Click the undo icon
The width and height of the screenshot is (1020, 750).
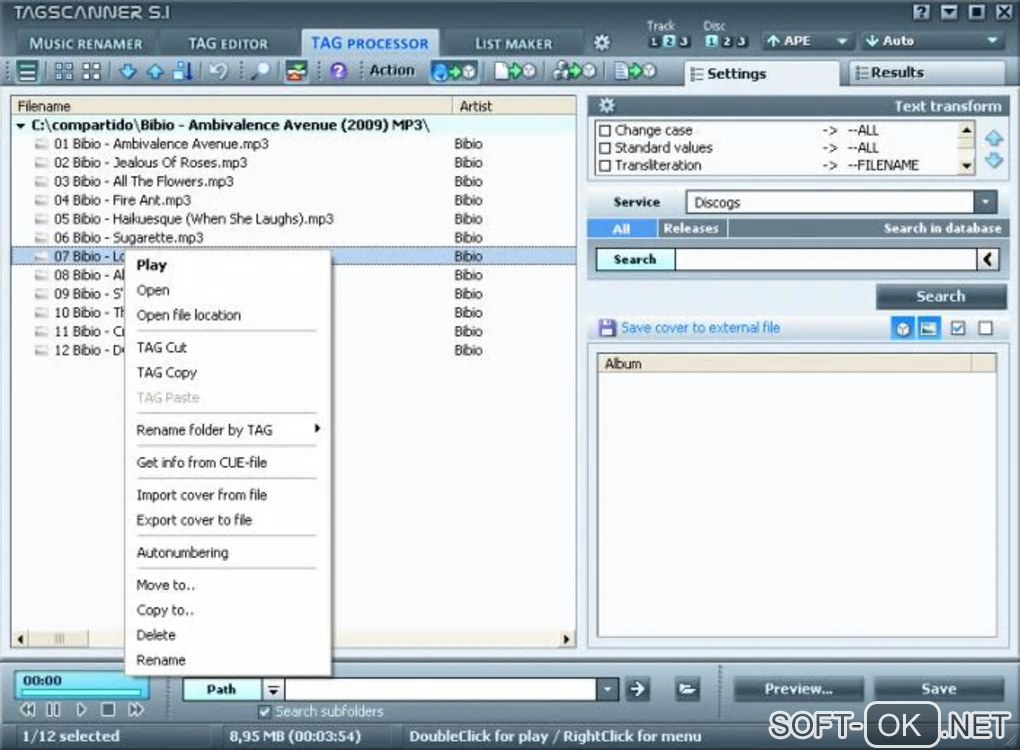pos(219,71)
